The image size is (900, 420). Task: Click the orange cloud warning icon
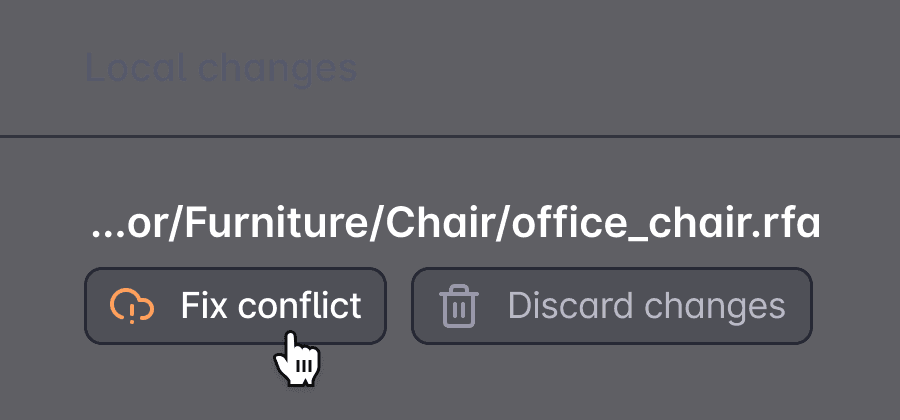click(x=132, y=306)
